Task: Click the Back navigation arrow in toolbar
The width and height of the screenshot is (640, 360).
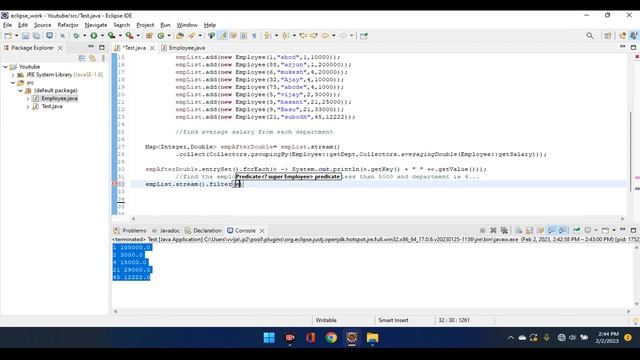Action: (x=325, y=36)
